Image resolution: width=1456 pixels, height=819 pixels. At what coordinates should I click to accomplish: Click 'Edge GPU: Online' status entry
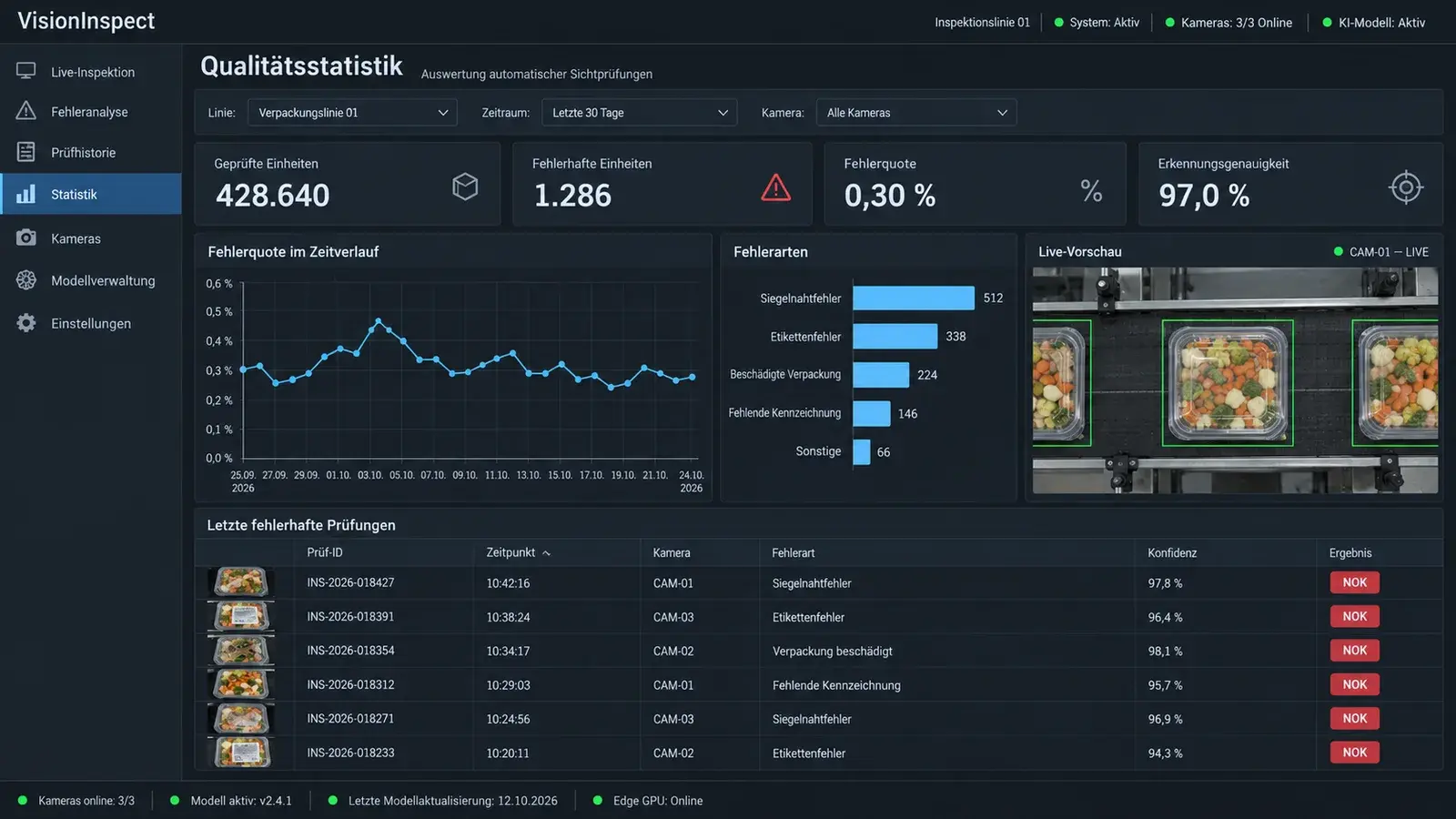click(x=648, y=801)
